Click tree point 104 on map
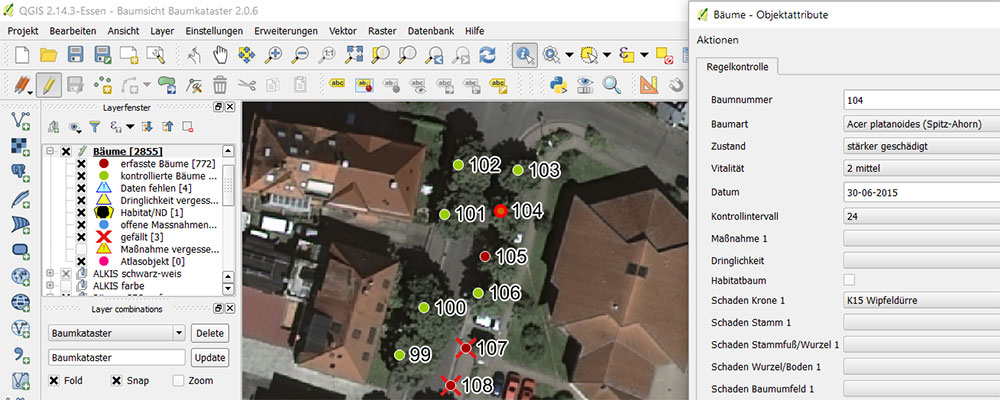 click(501, 211)
